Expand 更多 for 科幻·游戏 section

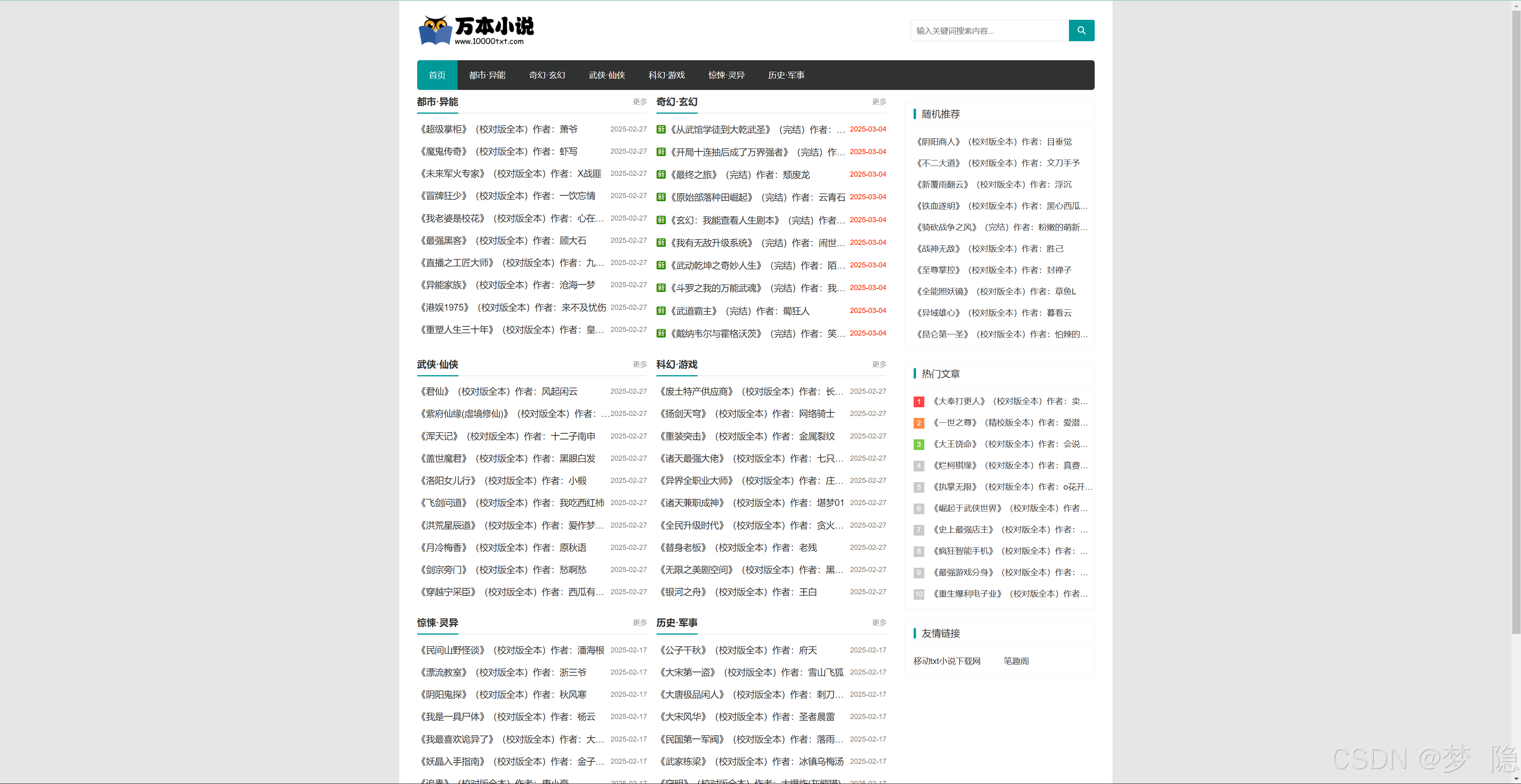(x=879, y=364)
